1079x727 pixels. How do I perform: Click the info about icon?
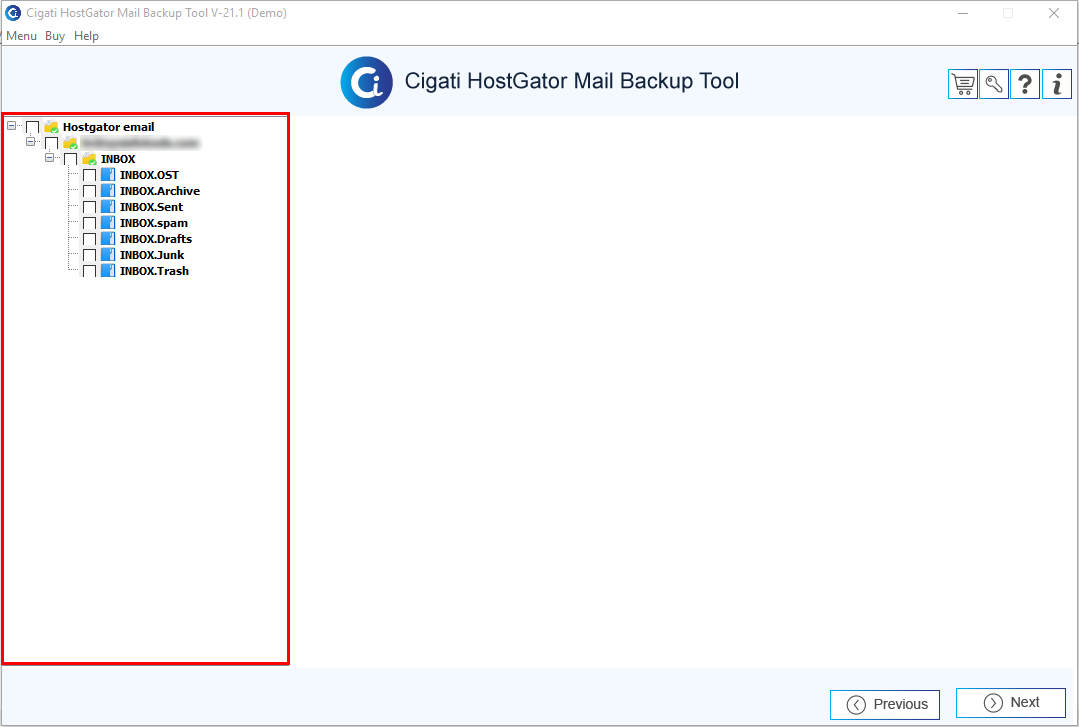pyautogui.click(x=1056, y=85)
